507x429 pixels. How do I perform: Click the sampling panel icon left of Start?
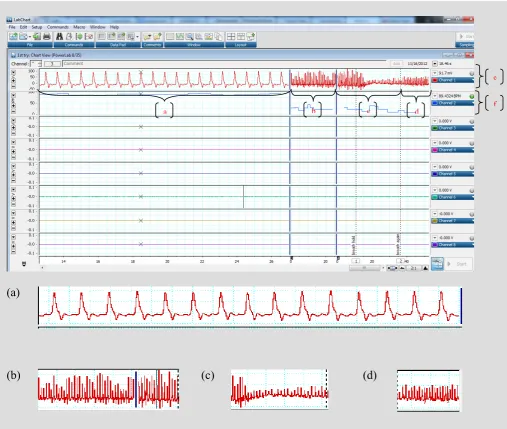[437, 264]
